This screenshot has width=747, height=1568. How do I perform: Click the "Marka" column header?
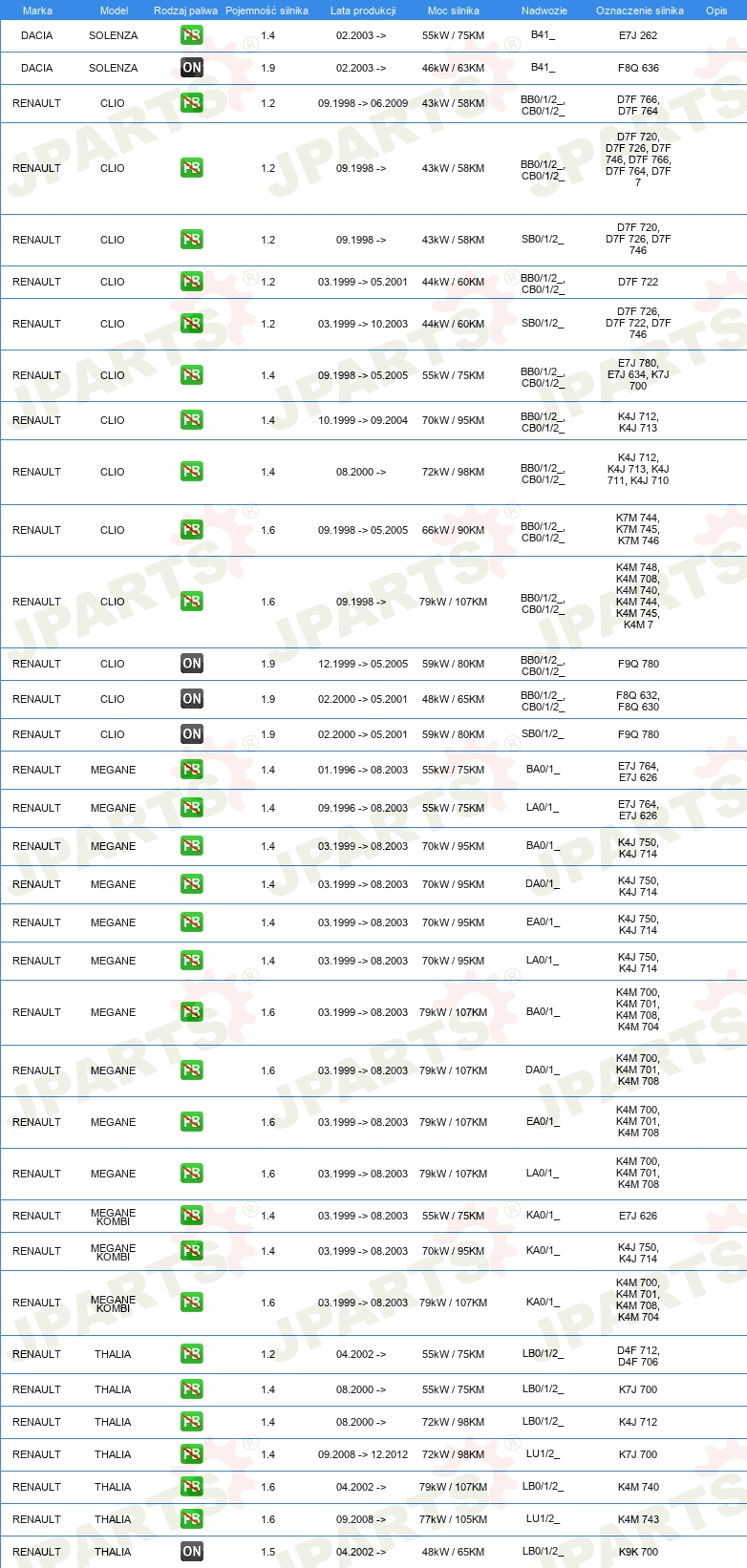[x=37, y=11]
